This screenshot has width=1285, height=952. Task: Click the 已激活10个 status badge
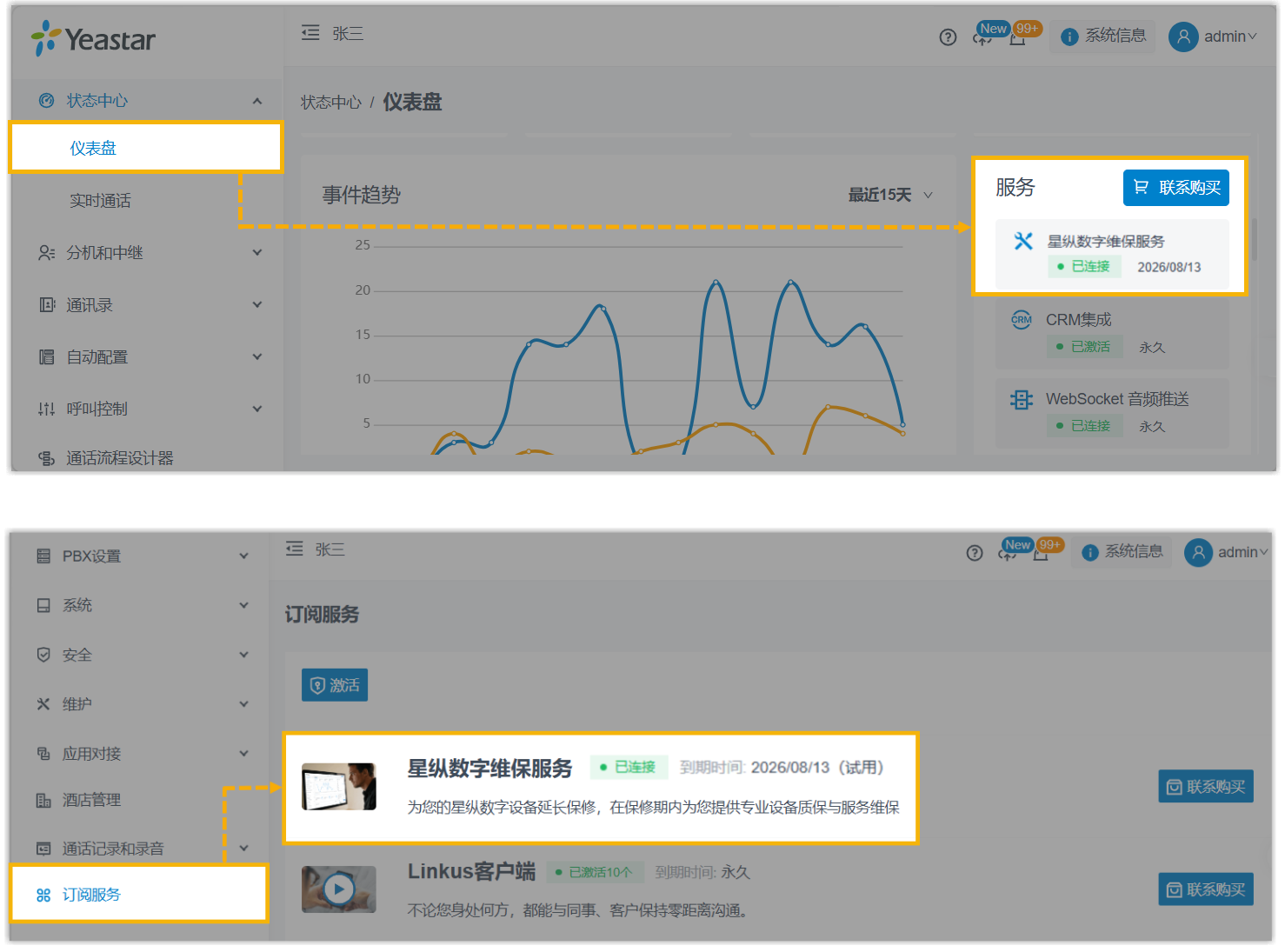[x=595, y=872]
